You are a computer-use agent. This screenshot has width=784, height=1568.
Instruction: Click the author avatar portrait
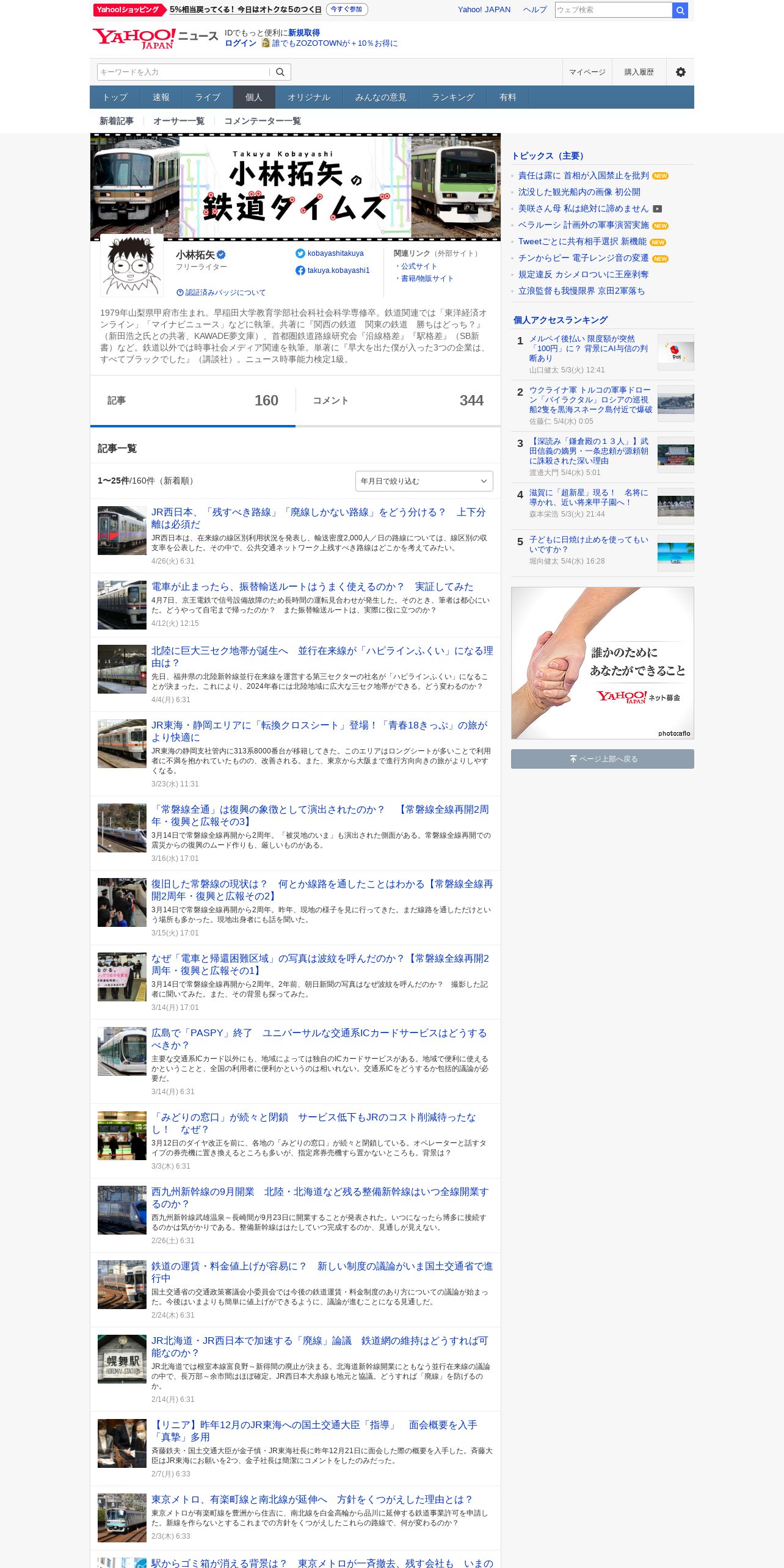point(131,265)
